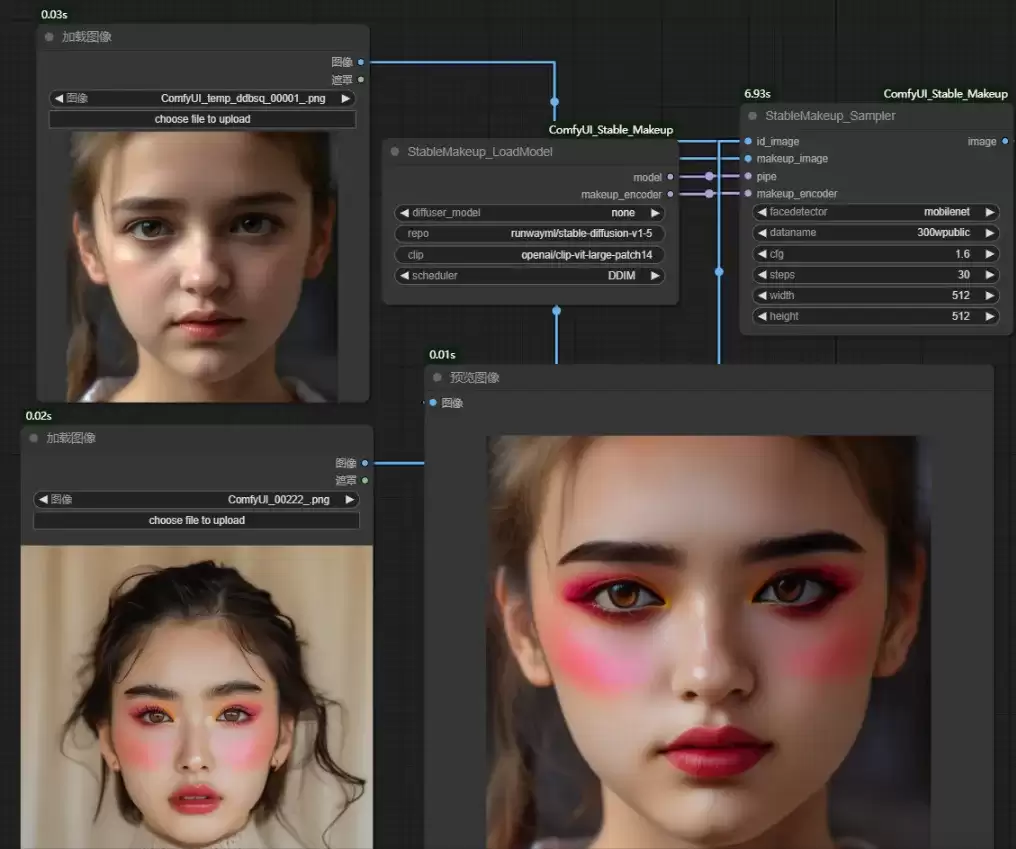Click previous arrow on dataname field
The width and height of the screenshot is (1016, 849).
763,233
